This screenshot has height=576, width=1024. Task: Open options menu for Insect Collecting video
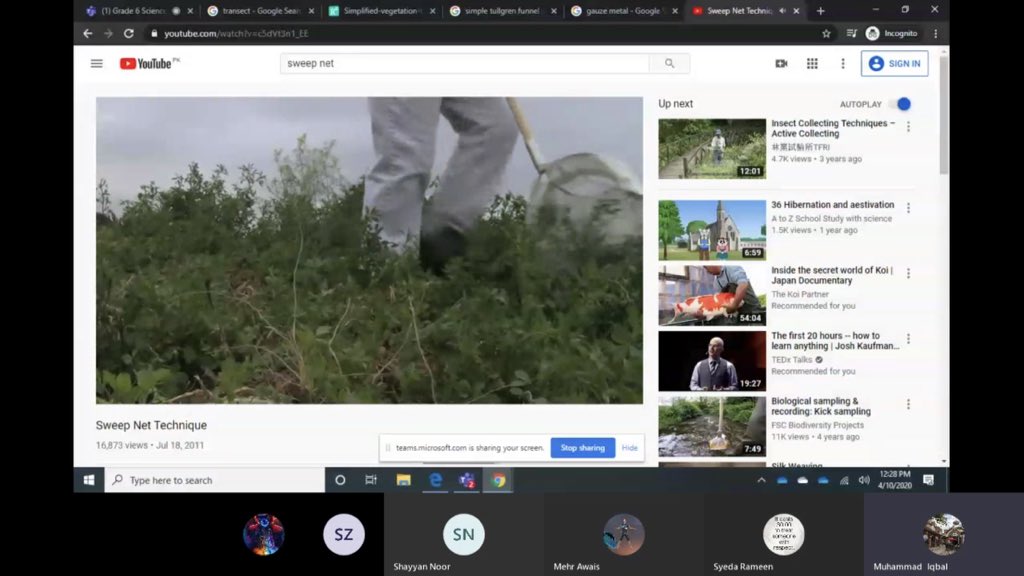point(908,127)
